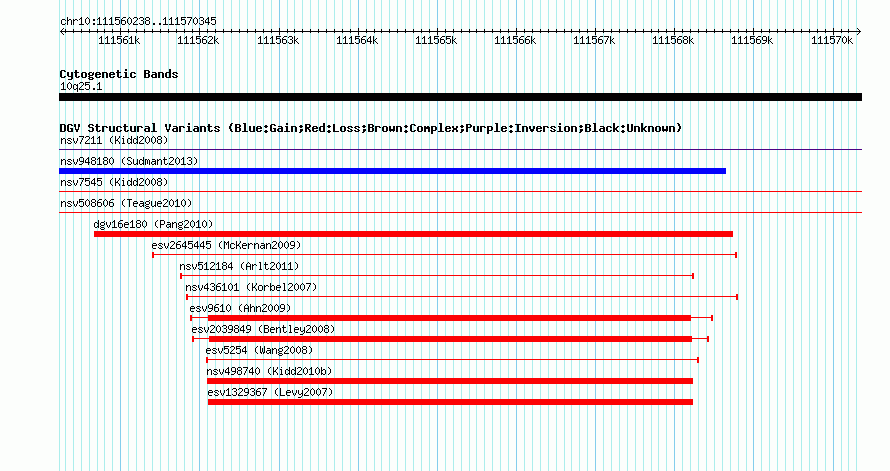This screenshot has height=471, width=890.
Task: Click the 111564k ruler tick label
Action: pos(357,40)
